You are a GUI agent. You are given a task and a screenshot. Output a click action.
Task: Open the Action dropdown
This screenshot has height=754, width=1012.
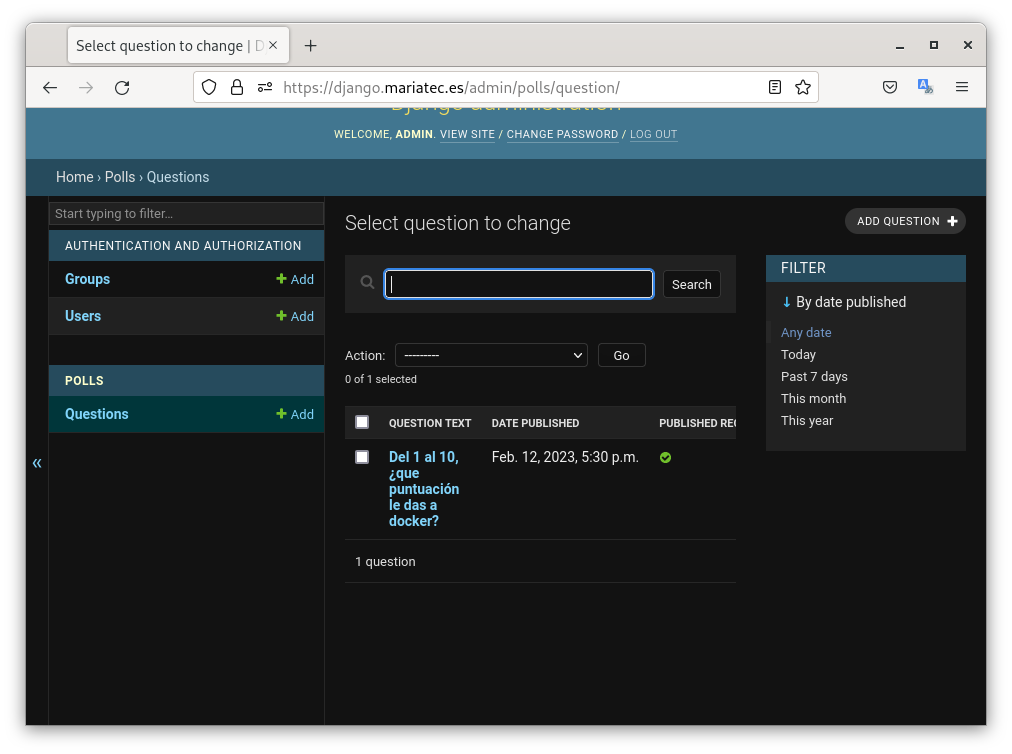491,355
